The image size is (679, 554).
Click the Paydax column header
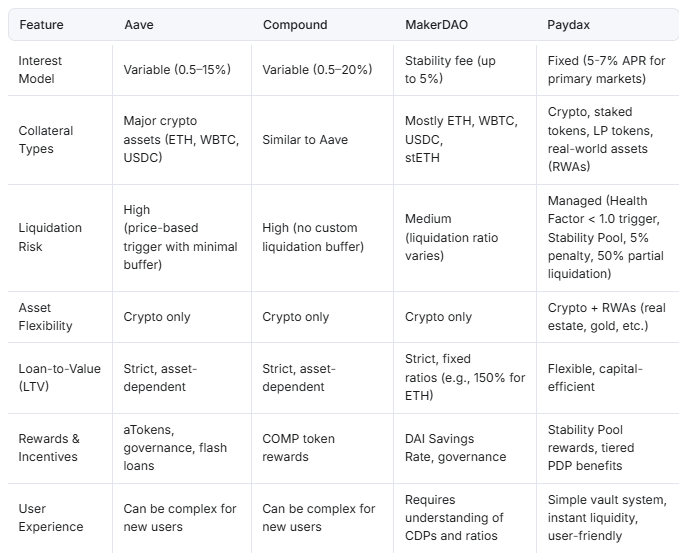coord(568,23)
